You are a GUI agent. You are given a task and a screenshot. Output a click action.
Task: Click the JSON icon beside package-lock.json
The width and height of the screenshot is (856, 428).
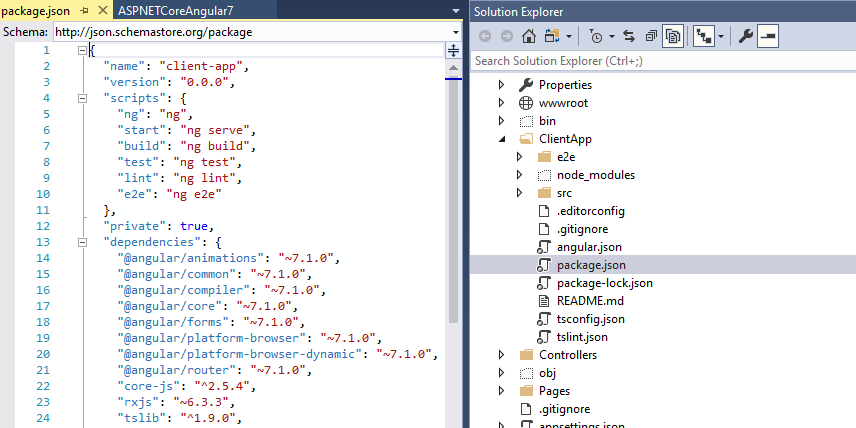coord(543,283)
